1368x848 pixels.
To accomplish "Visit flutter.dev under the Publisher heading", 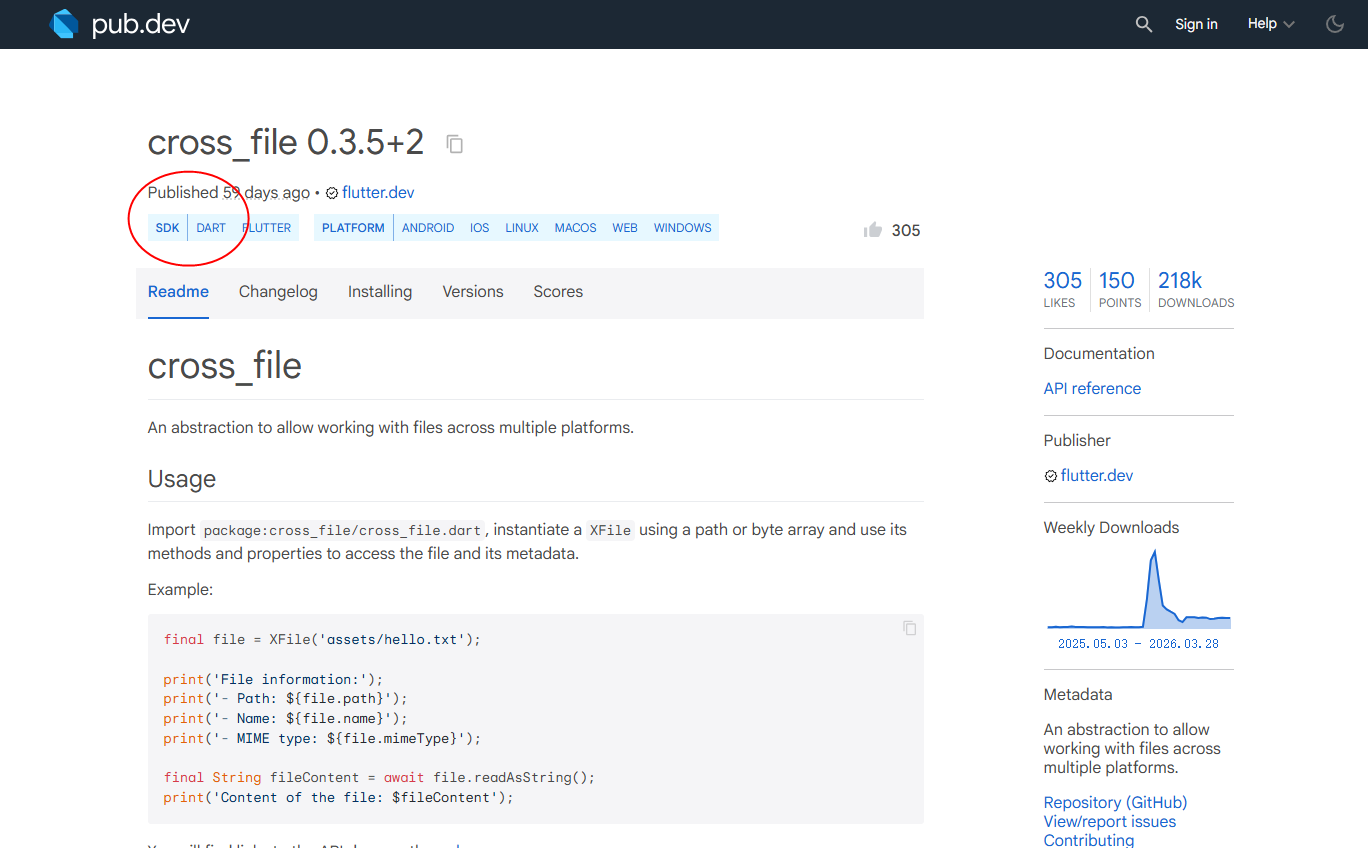I will [1097, 476].
